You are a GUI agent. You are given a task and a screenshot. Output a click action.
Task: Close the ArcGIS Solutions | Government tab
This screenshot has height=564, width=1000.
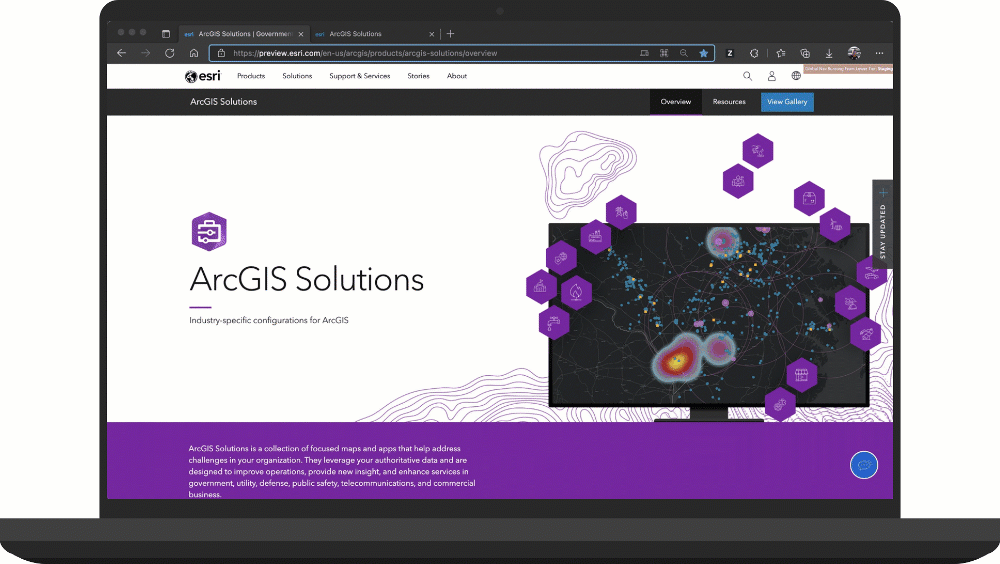click(x=301, y=34)
